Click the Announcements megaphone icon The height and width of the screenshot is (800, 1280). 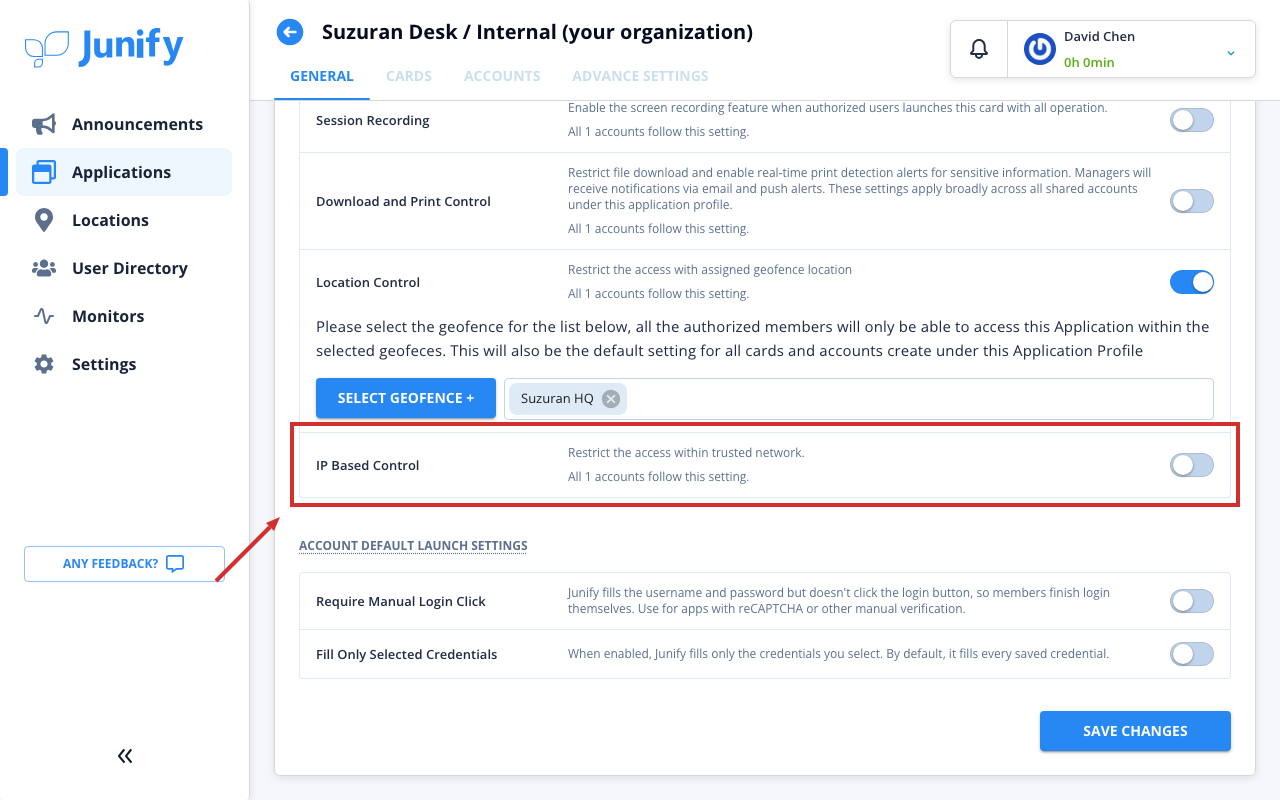[44, 124]
